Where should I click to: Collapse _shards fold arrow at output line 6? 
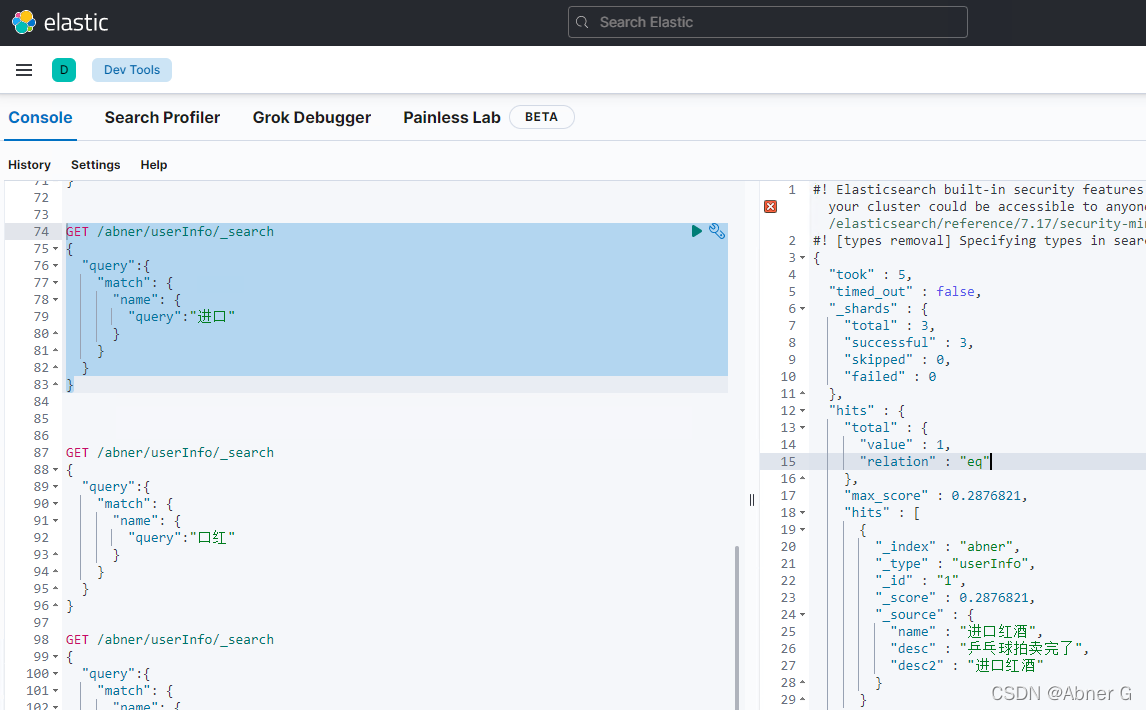coord(802,309)
